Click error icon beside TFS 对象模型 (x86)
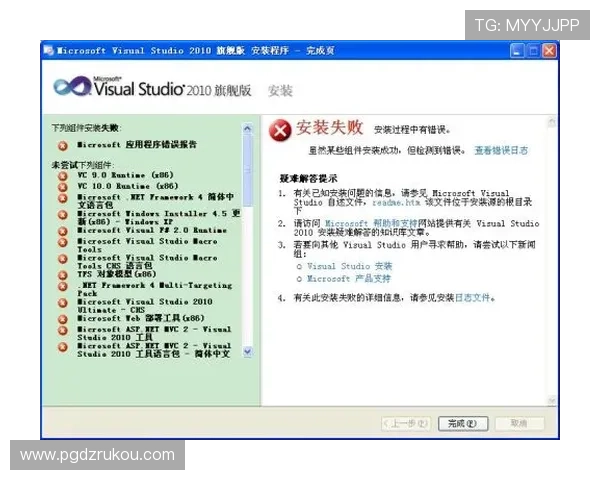This screenshot has height=480, width=600. tap(63, 275)
